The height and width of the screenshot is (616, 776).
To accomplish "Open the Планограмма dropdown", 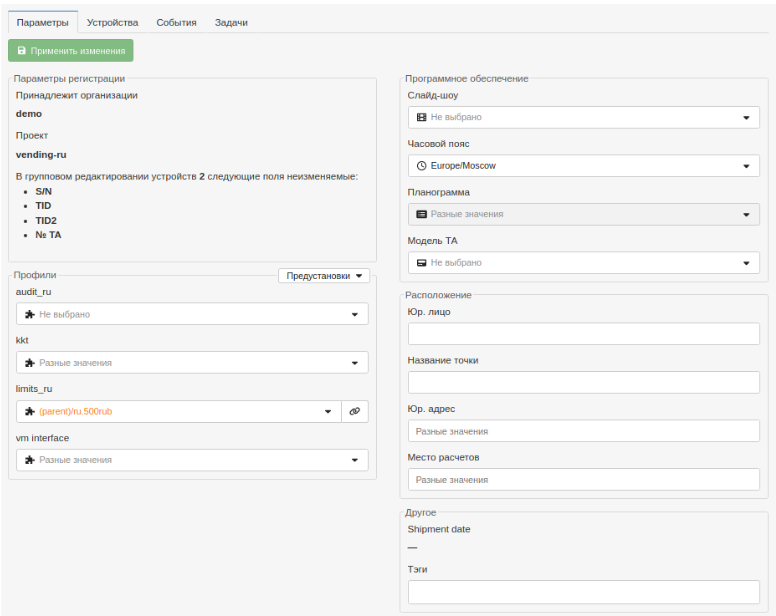I will [583, 214].
